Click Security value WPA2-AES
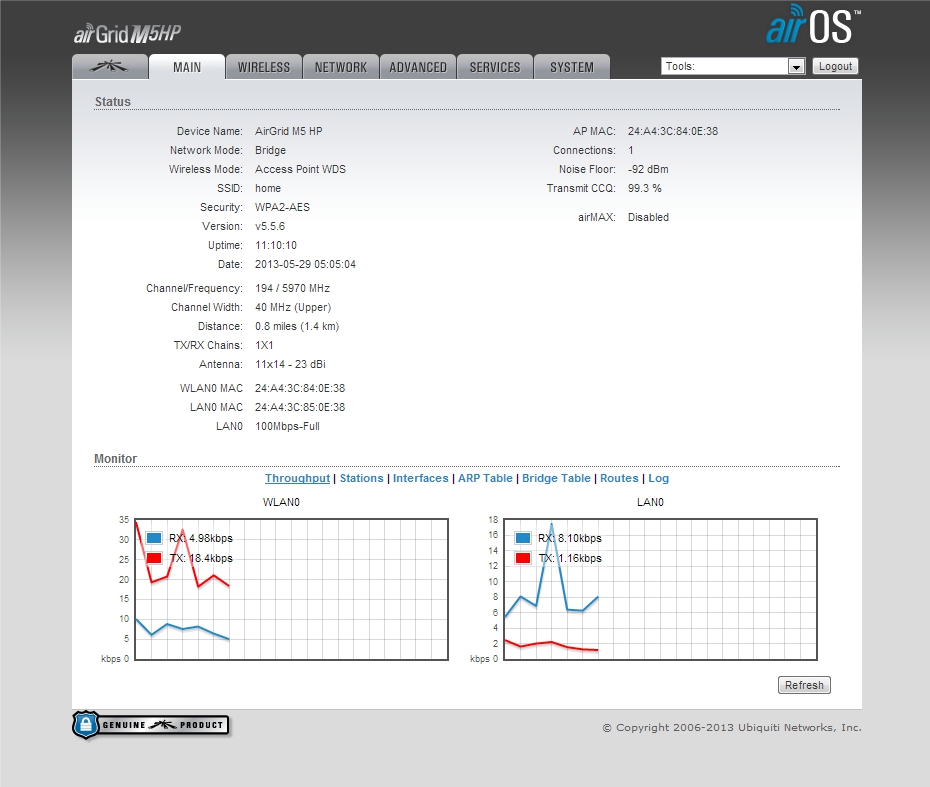Screen dimensions: 930x787 (x=282, y=207)
